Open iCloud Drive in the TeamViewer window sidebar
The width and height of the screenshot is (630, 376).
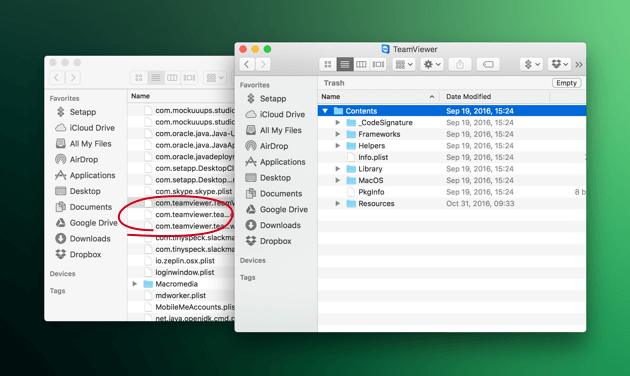tap(275, 114)
